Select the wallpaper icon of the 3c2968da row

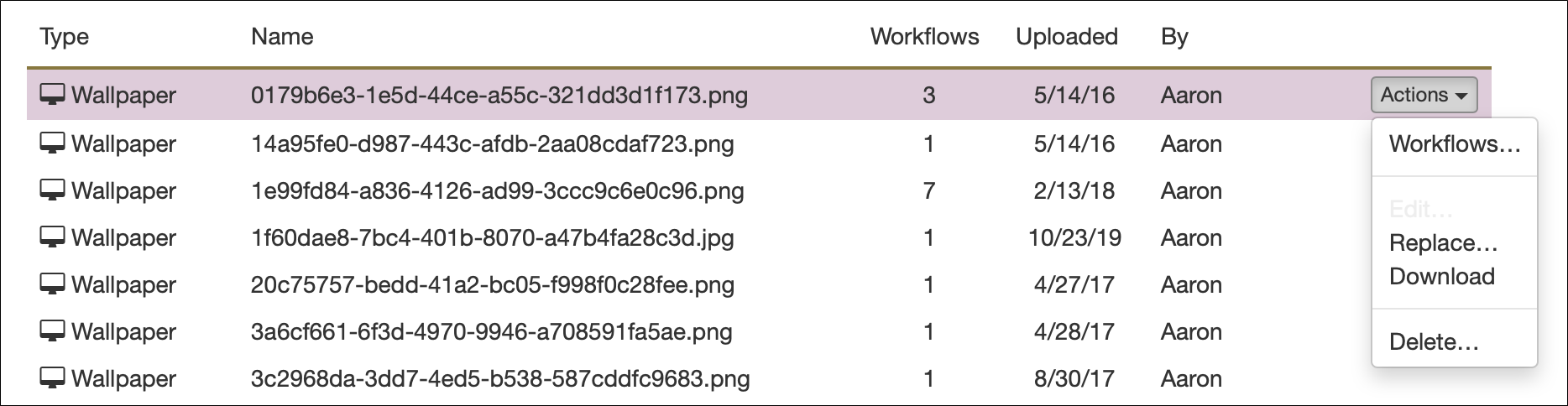pyautogui.click(x=52, y=378)
